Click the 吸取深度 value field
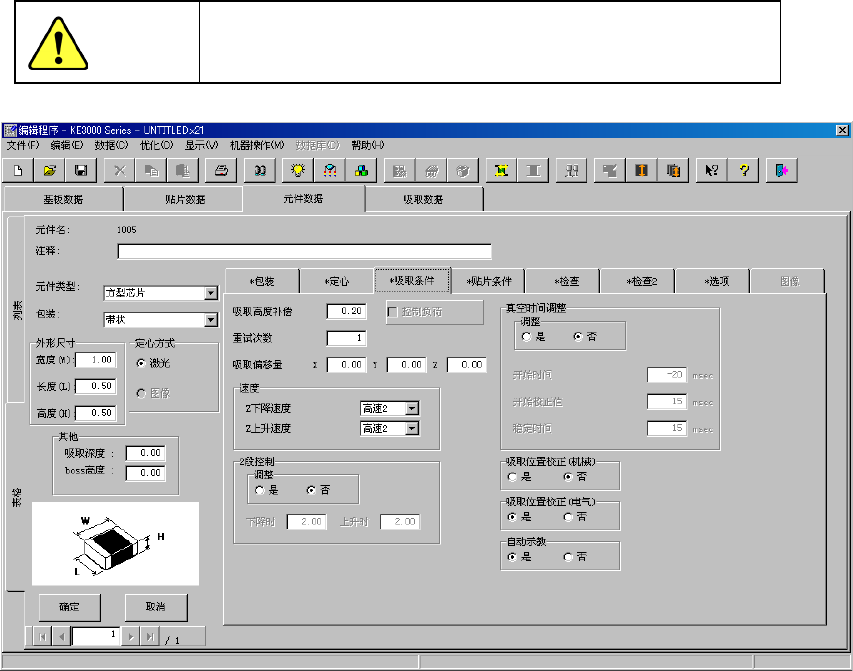The width and height of the screenshot is (853, 671). pyautogui.click(x=145, y=453)
